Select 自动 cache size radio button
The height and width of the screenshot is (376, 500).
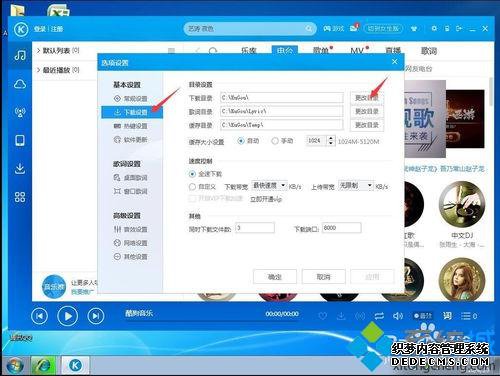[x=241, y=141]
